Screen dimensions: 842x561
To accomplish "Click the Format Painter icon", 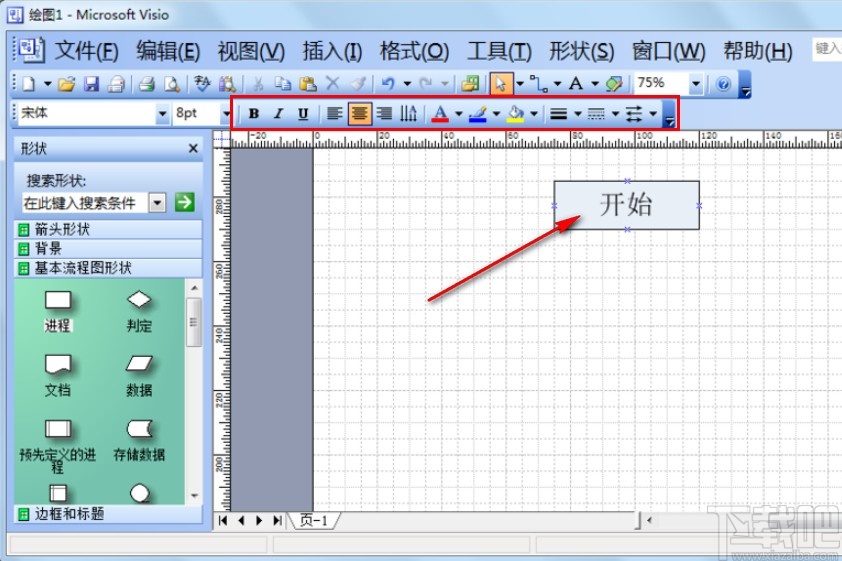I will coord(358,84).
